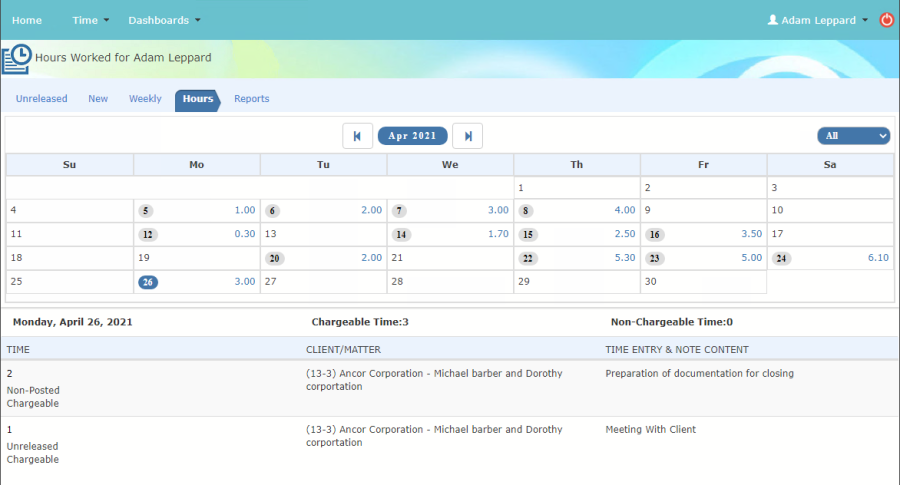900x485 pixels.
Task: Select day 12 badge in calendar
Action: [148, 234]
